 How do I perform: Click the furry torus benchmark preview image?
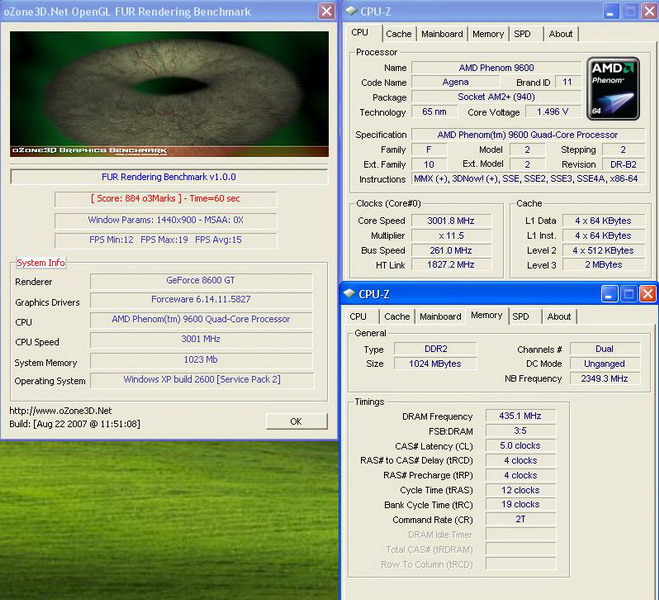[x=169, y=94]
